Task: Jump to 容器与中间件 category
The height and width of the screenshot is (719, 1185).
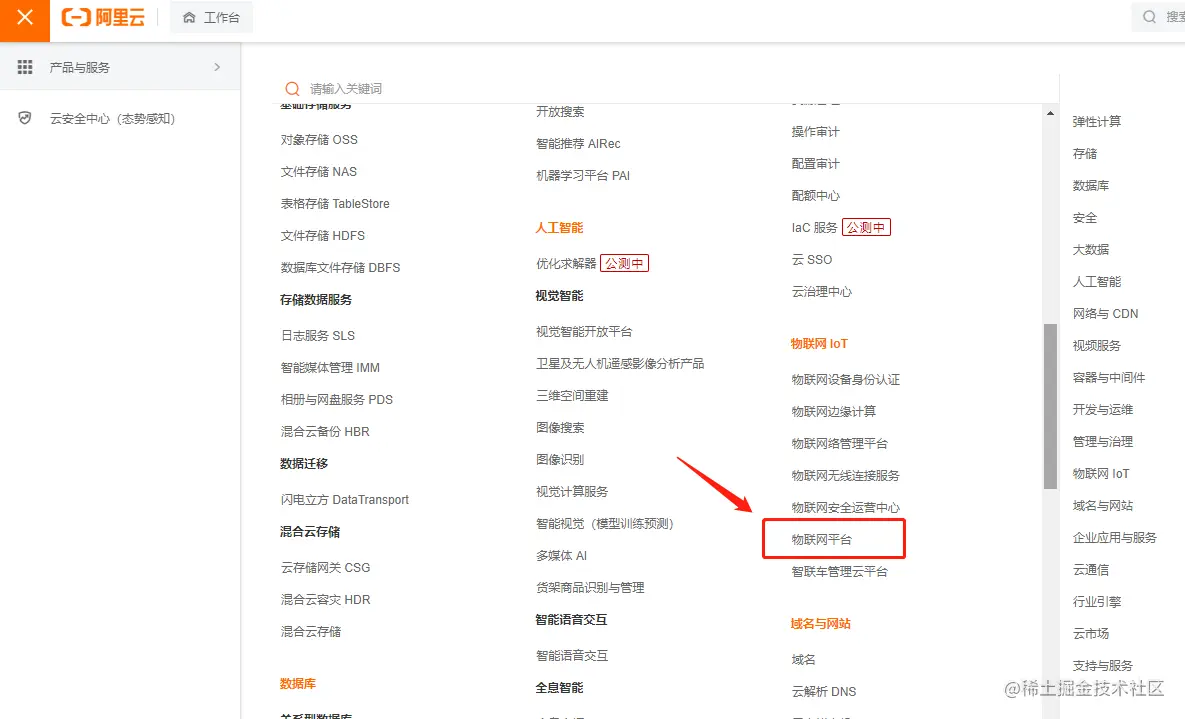Action: tap(1109, 377)
